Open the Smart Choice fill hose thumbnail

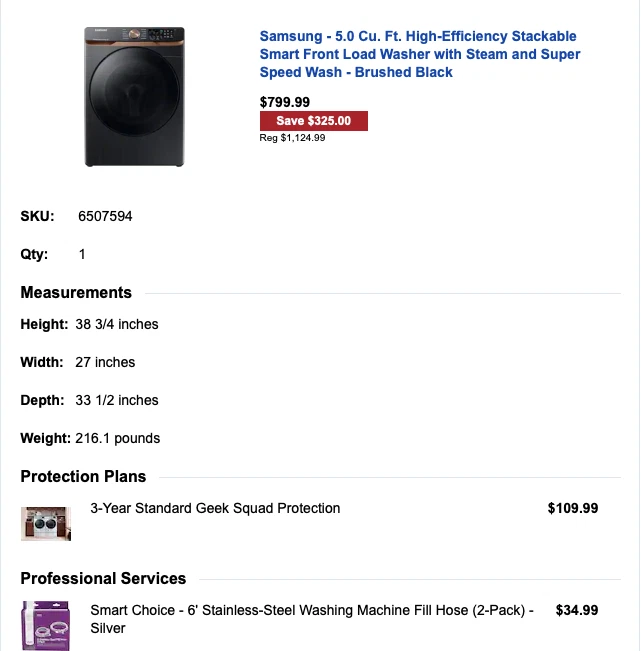pyautogui.click(x=46, y=625)
